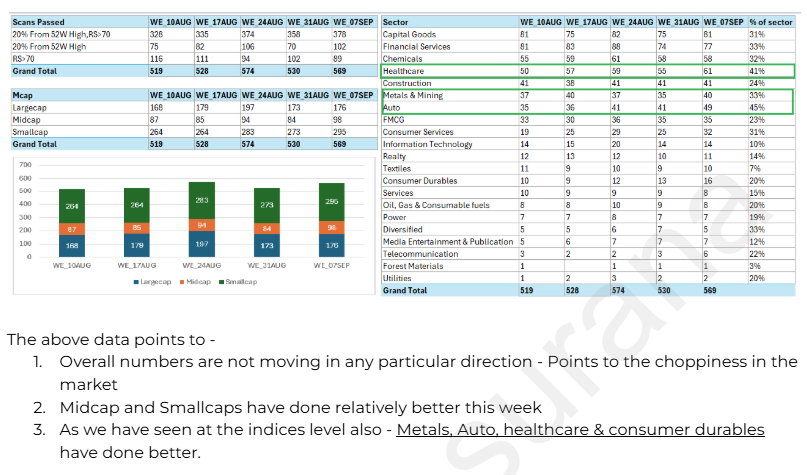Select the 'Metals & Mining' sector row label
The height and width of the screenshot is (475, 807).
(x=412, y=95)
